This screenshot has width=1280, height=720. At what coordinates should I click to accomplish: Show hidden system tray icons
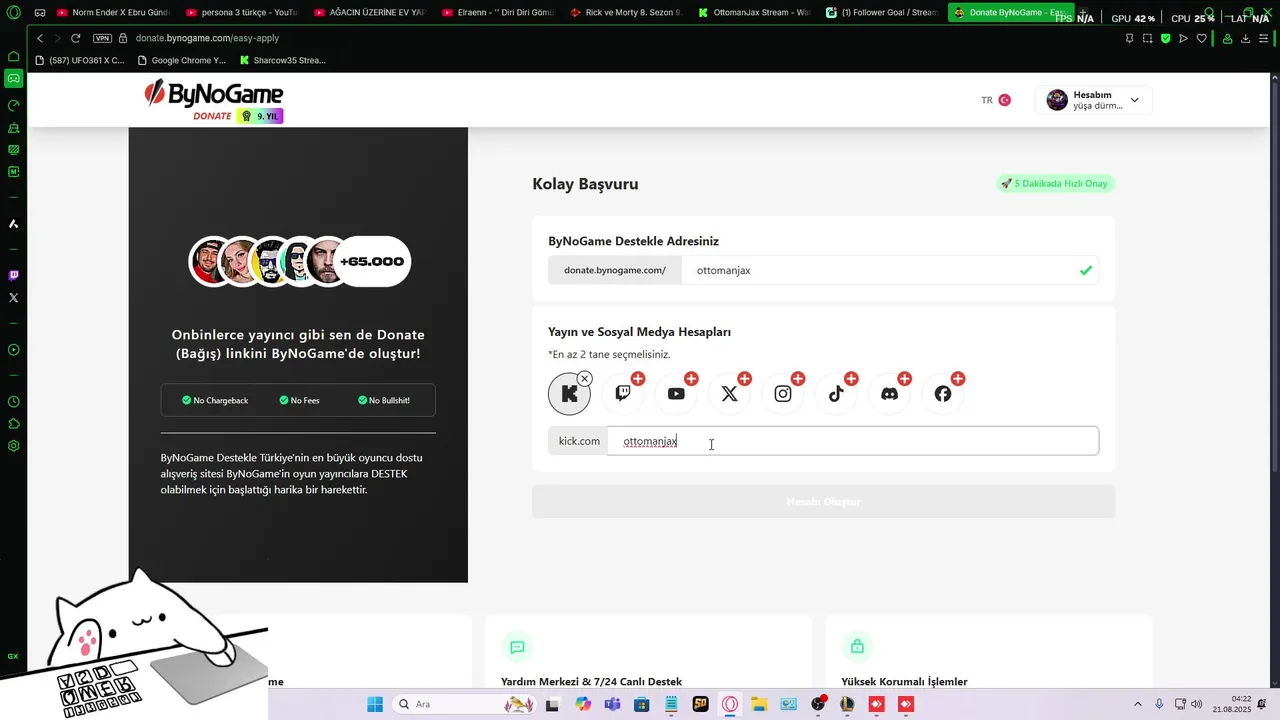click(1137, 704)
